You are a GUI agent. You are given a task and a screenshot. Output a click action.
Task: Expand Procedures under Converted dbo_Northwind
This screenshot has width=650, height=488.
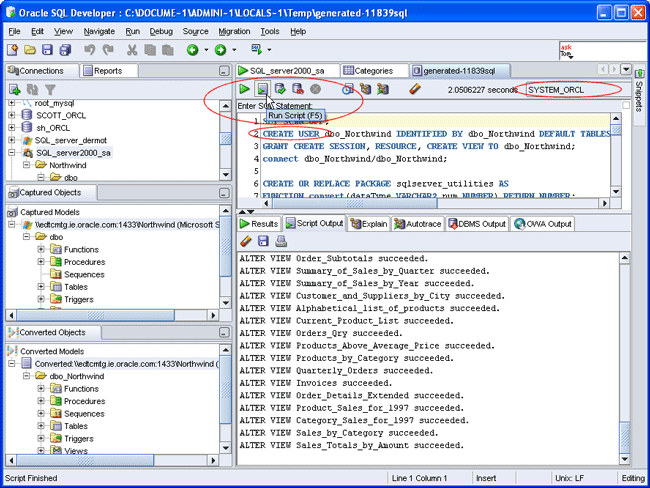[41, 401]
